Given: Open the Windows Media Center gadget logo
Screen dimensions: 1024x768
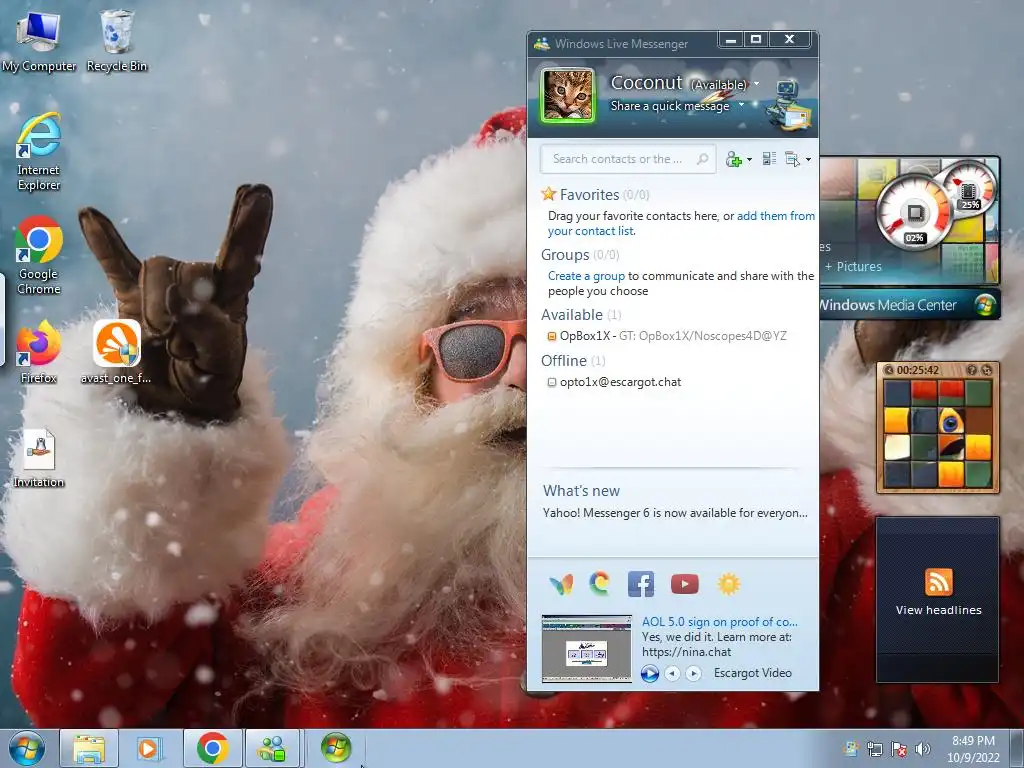Looking at the screenshot, I should pos(985,305).
